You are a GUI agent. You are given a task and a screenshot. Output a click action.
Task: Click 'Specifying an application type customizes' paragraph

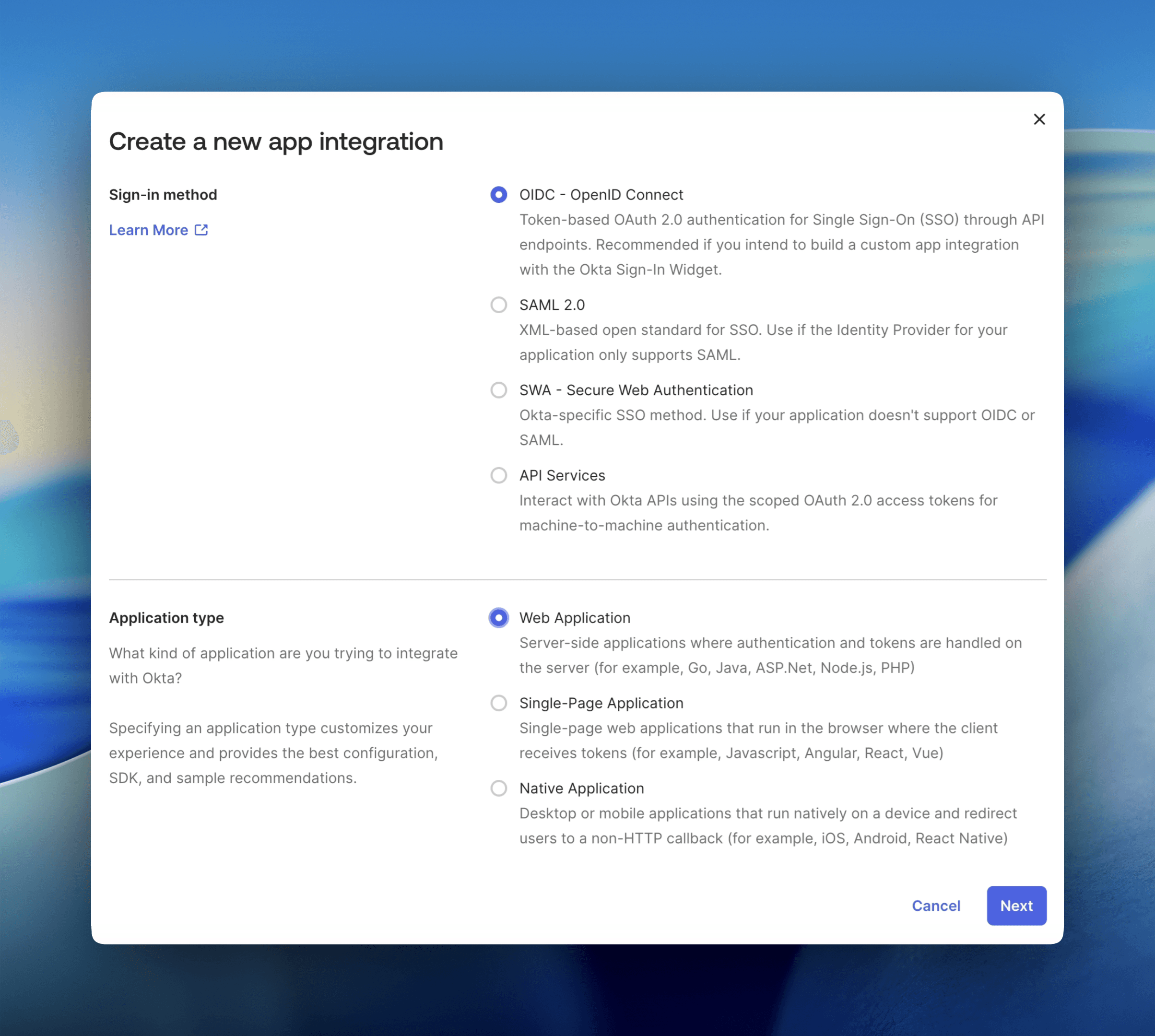tap(273, 753)
